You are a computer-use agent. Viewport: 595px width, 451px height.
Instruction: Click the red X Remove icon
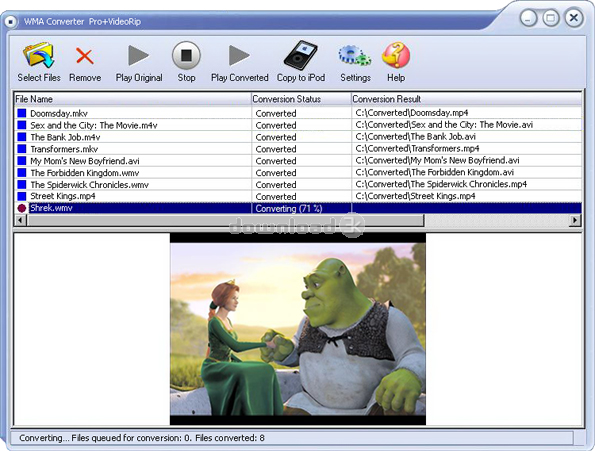[85, 56]
